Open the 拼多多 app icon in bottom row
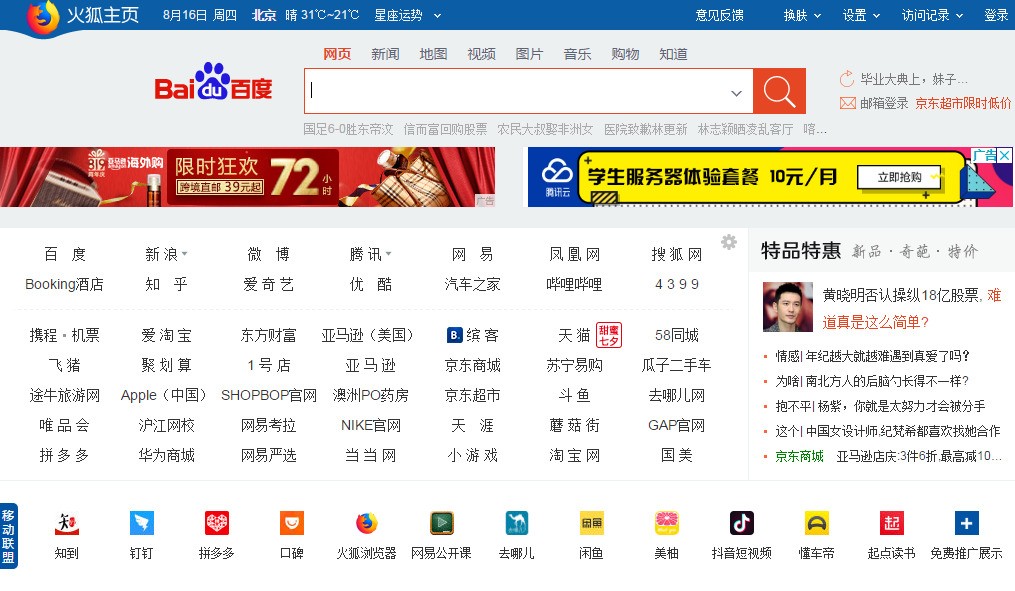Image resolution: width=1015 pixels, height=591 pixels. coord(216,524)
